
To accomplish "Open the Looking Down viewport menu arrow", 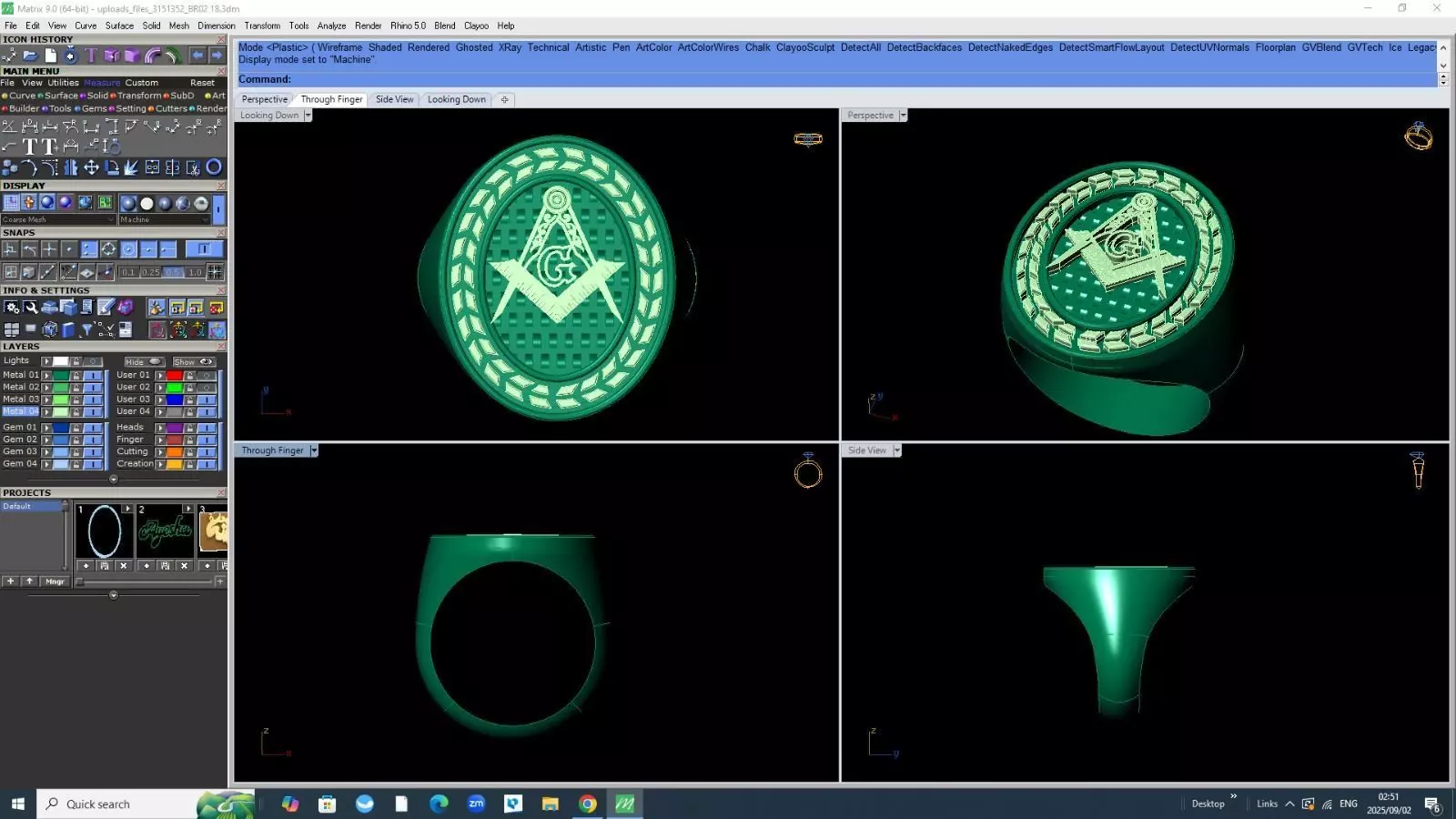I will pos(308,116).
